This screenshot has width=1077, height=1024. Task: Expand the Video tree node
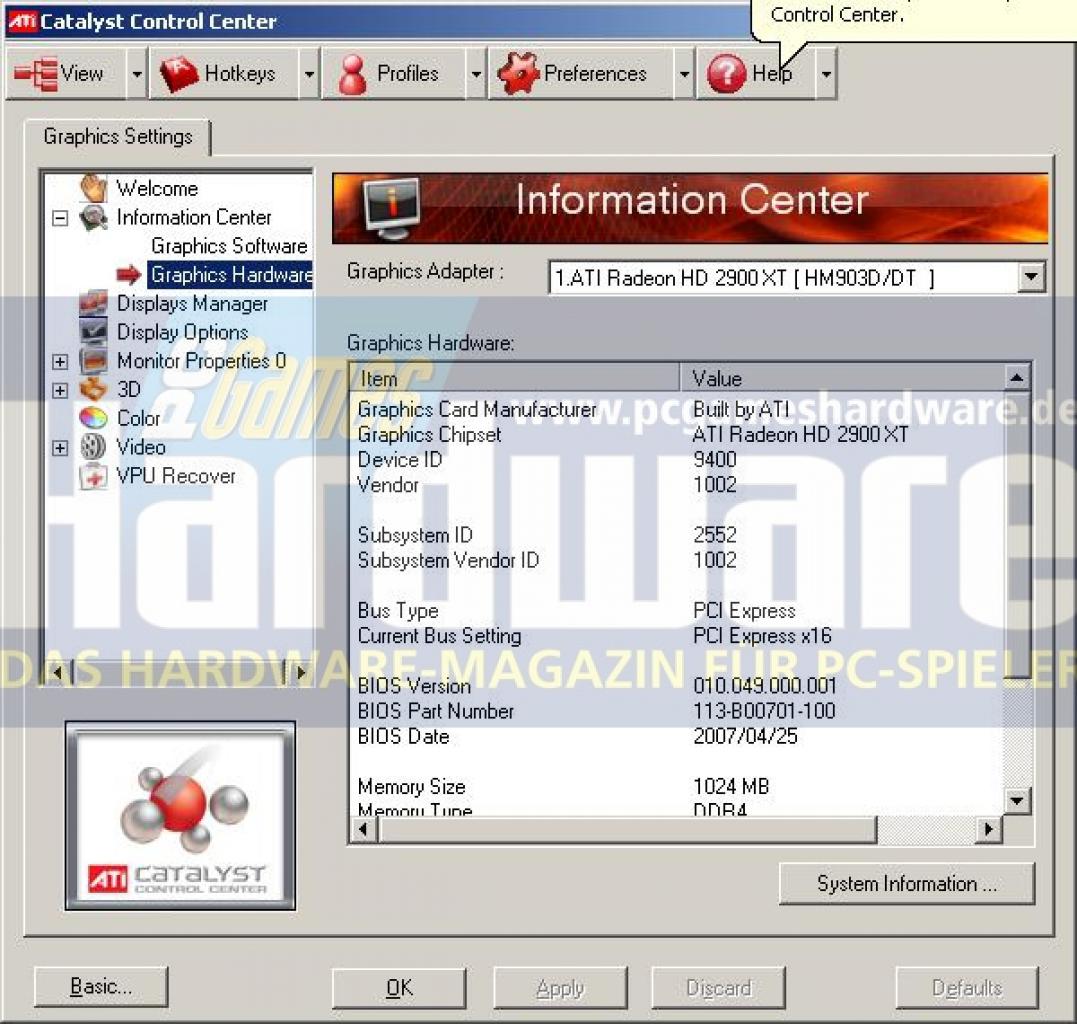(60, 448)
